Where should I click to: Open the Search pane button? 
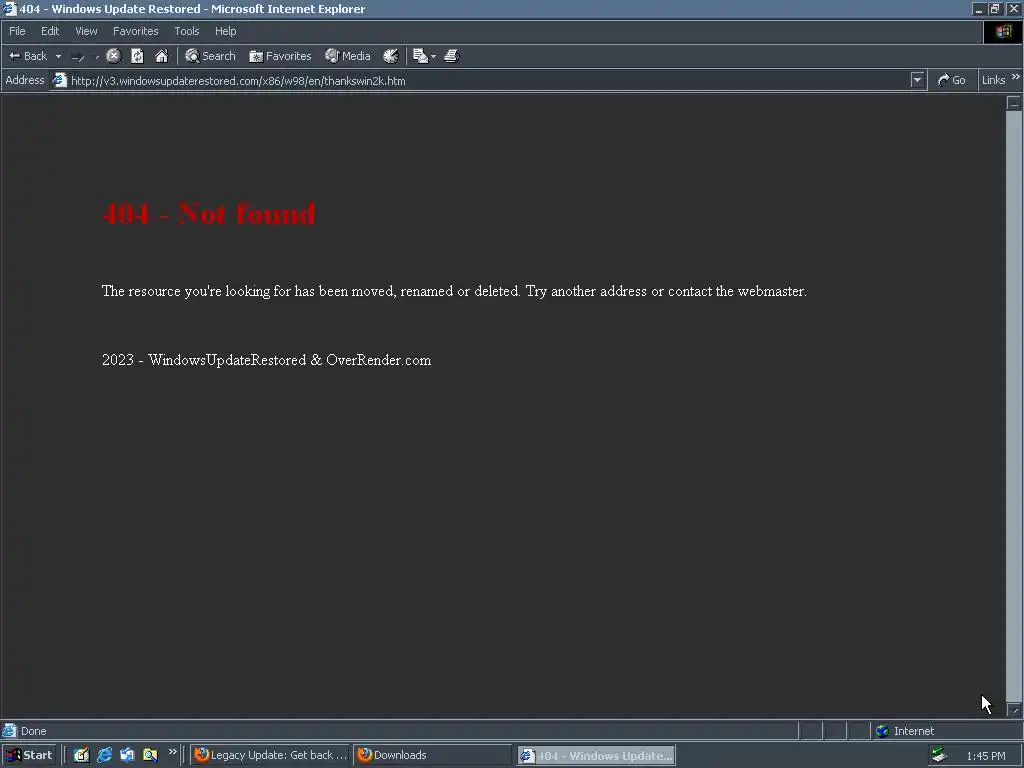pos(210,56)
